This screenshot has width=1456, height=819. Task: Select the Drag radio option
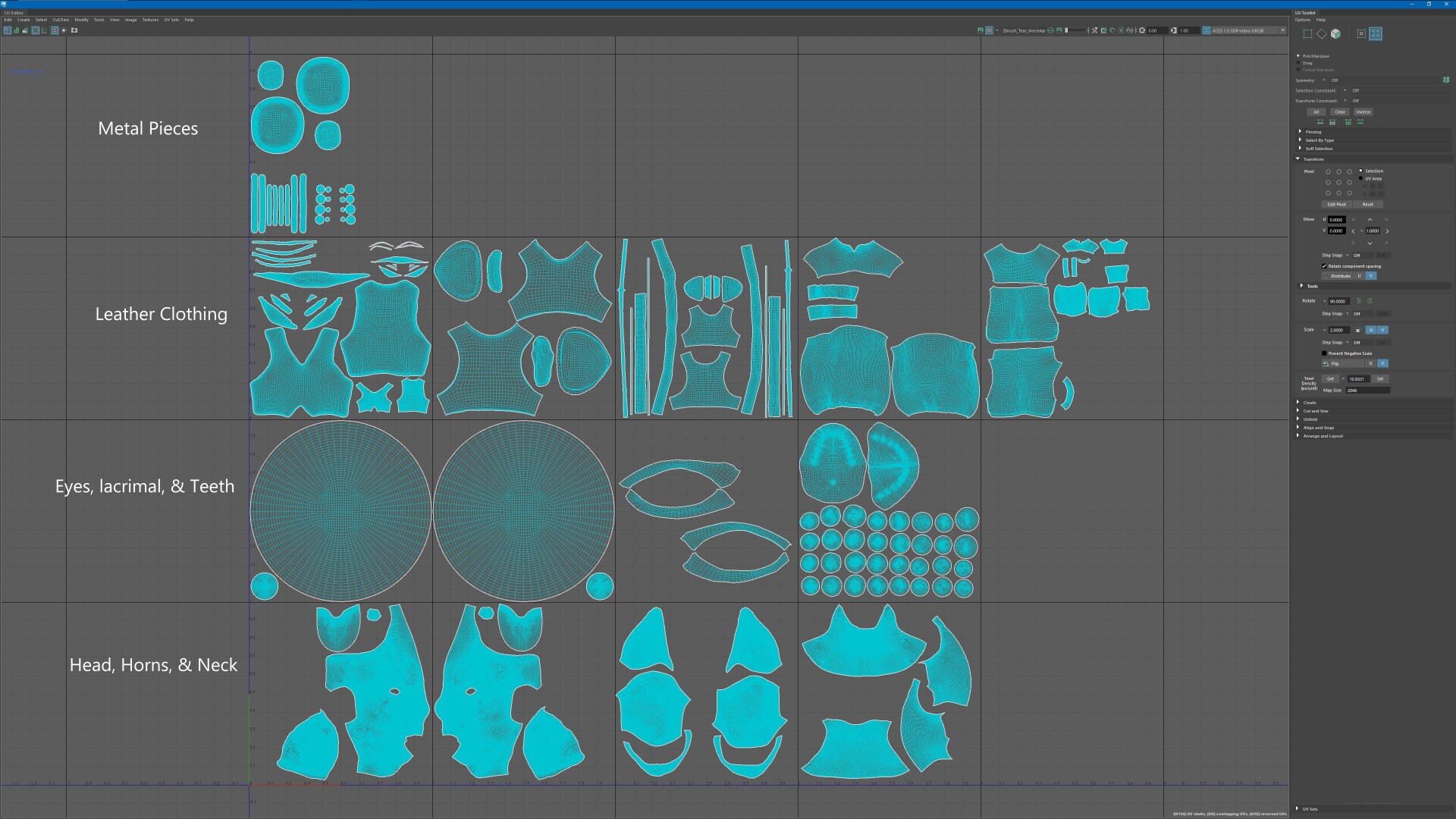coord(1298,63)
